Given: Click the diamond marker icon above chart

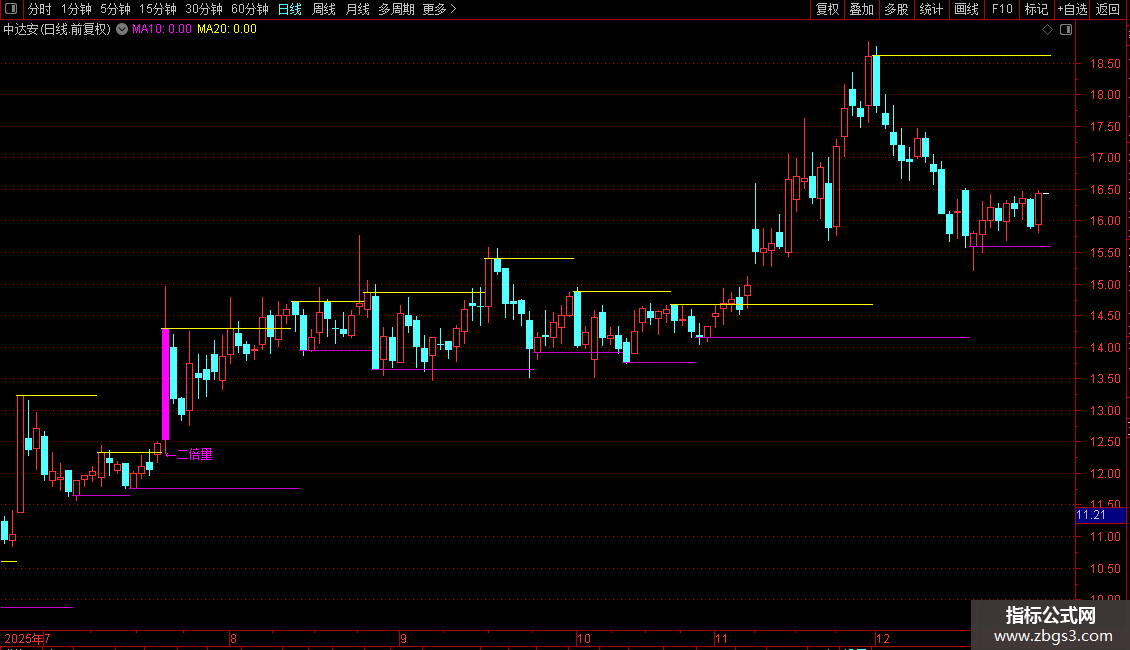Looking at the screenshot, I should [1048, 30].
